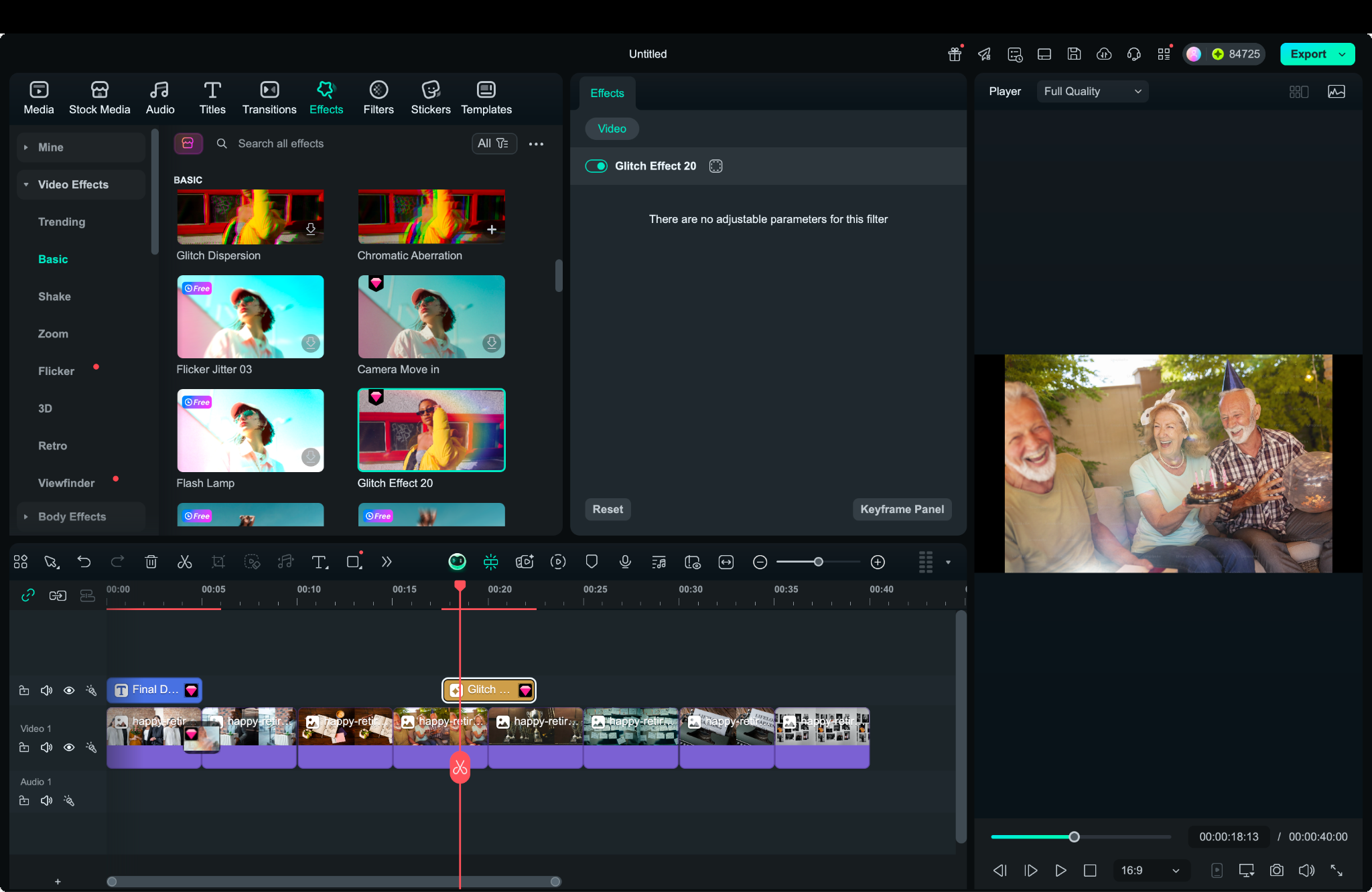Toggle the green snapping icon
Viewport: 1372px width, 892px height.
[x=490, y=562]
